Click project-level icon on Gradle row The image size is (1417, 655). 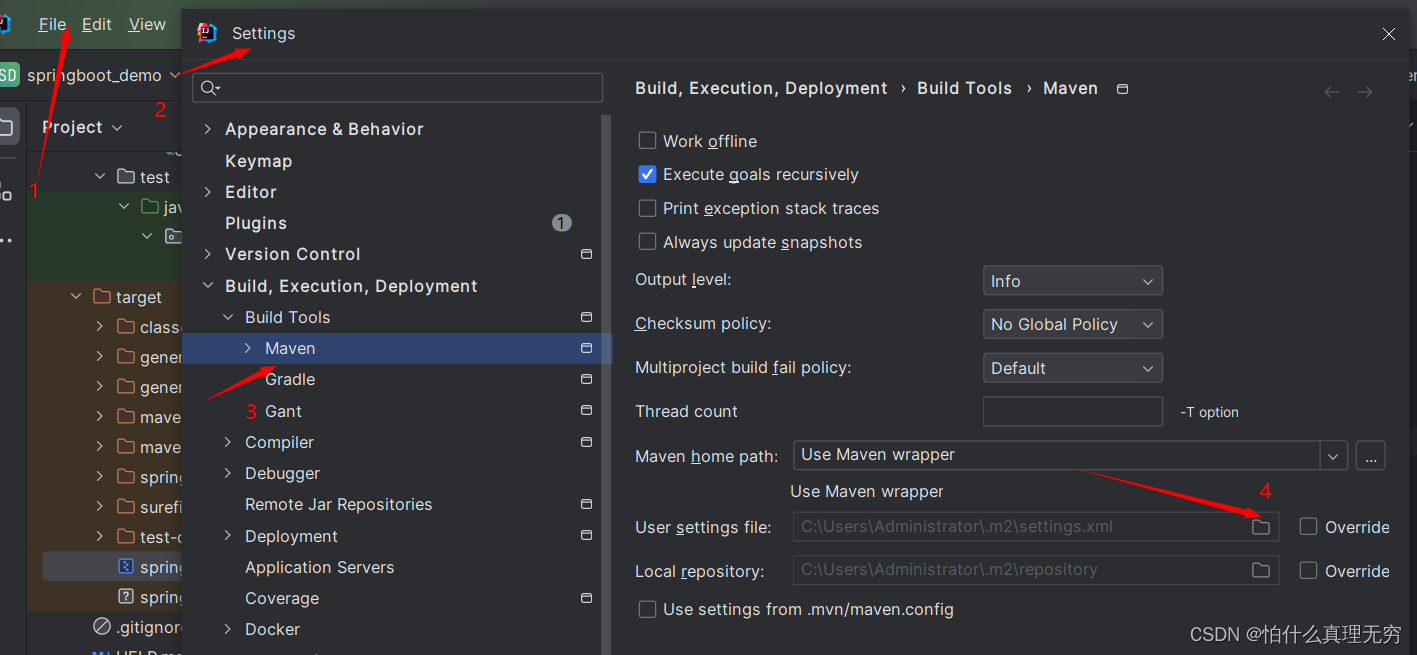click(586, 380)
